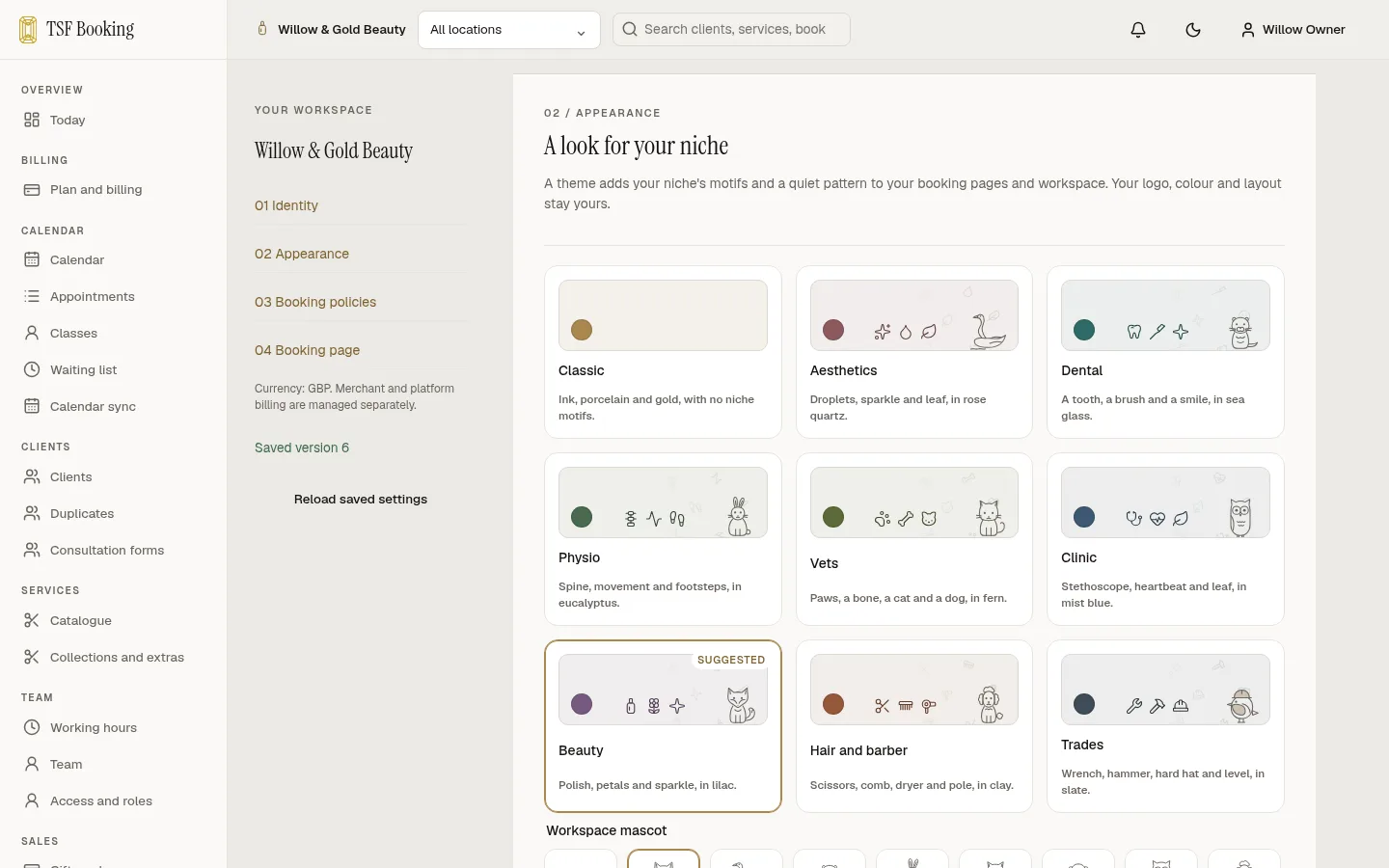Click the Willow & Gold Beauty workspace name

click(x=334, y=150)
